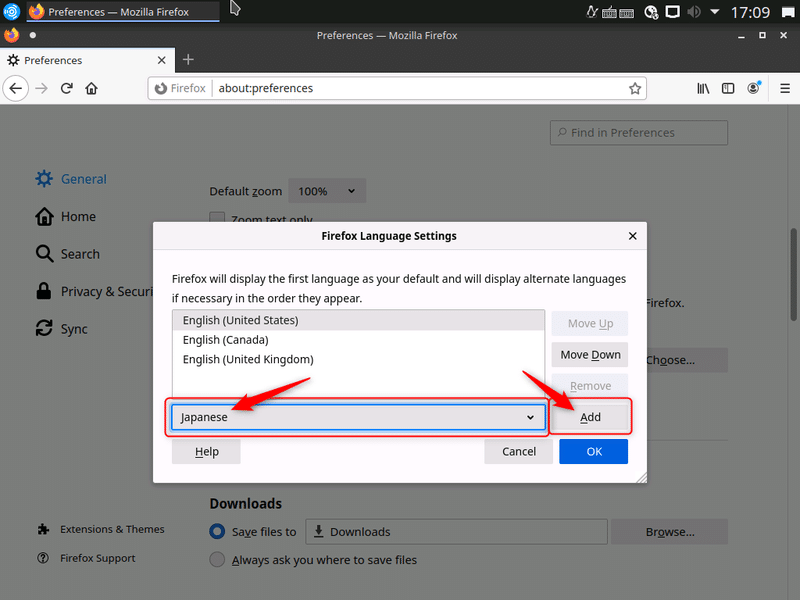Open the Search preferences category

click(x=67, y=254)
